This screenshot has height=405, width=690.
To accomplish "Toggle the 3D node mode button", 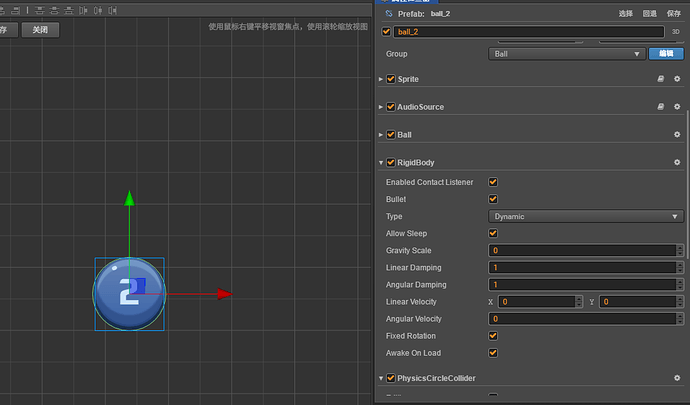I will [675, 32].
